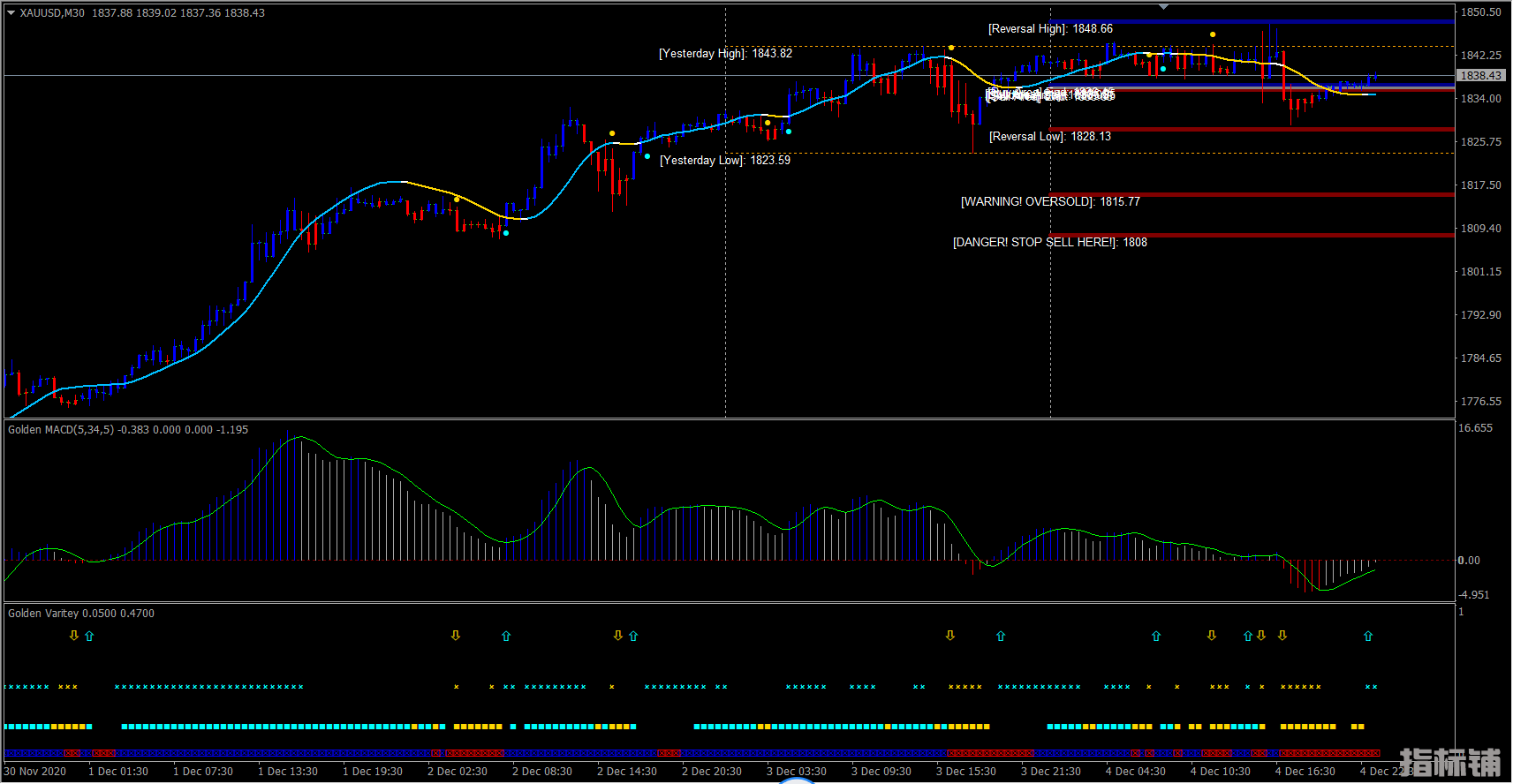The image size is (1513, 784).
Task: Click the leftmost yellow down arrow signal
Action: tap(74, 636)
